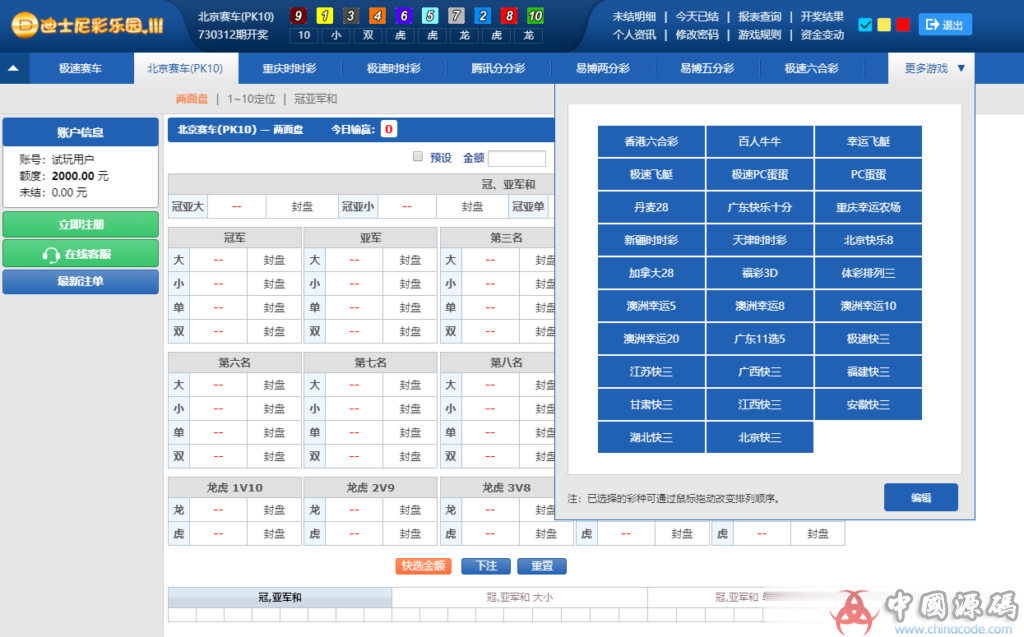Click the green number 10 result ball
1024x637 pixels.
point(536,16)
